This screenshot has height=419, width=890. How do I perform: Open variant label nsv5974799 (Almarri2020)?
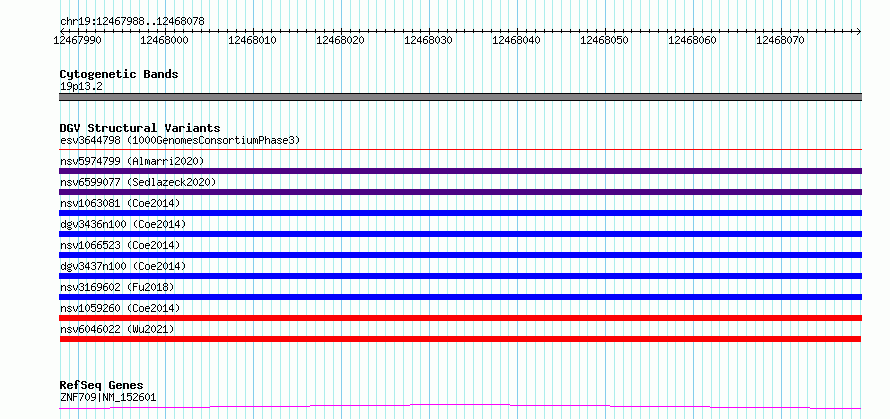132,161
